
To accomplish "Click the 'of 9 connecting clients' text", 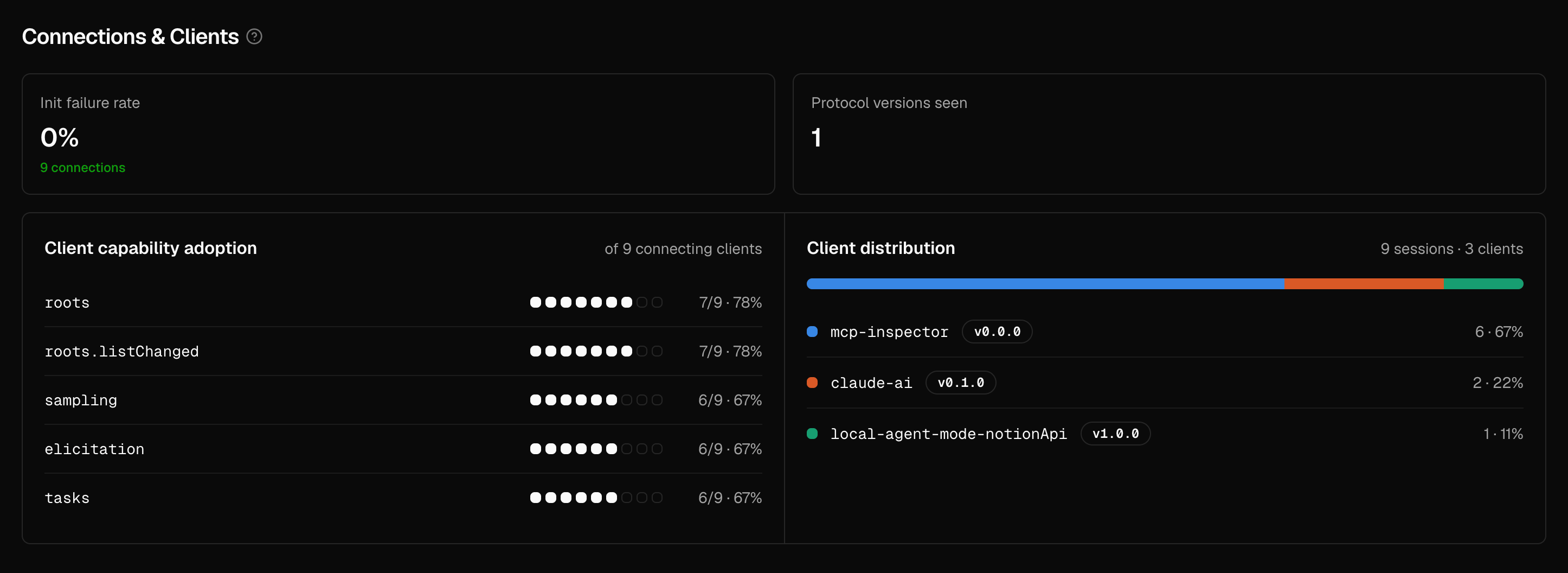I will point(683,249).
